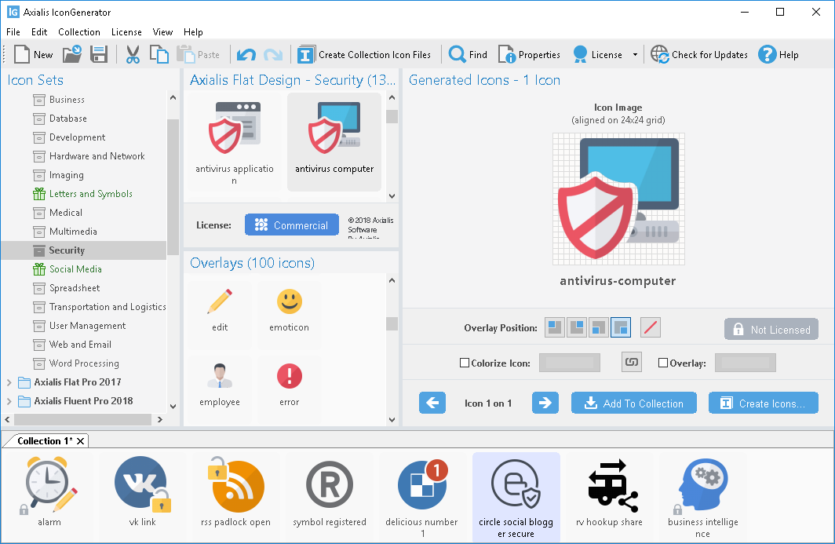Viewport: 835px width, 544px height.
Task: Set overlay position to top-left
Action: [554, 327]
